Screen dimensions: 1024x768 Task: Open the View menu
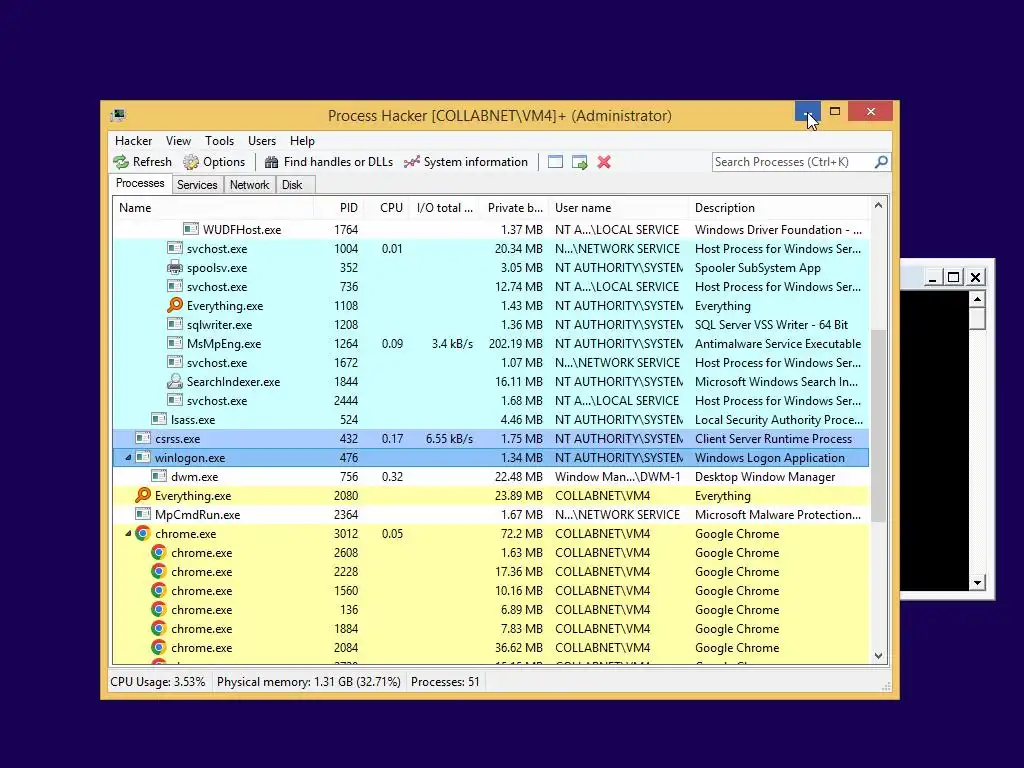[178, 141]
